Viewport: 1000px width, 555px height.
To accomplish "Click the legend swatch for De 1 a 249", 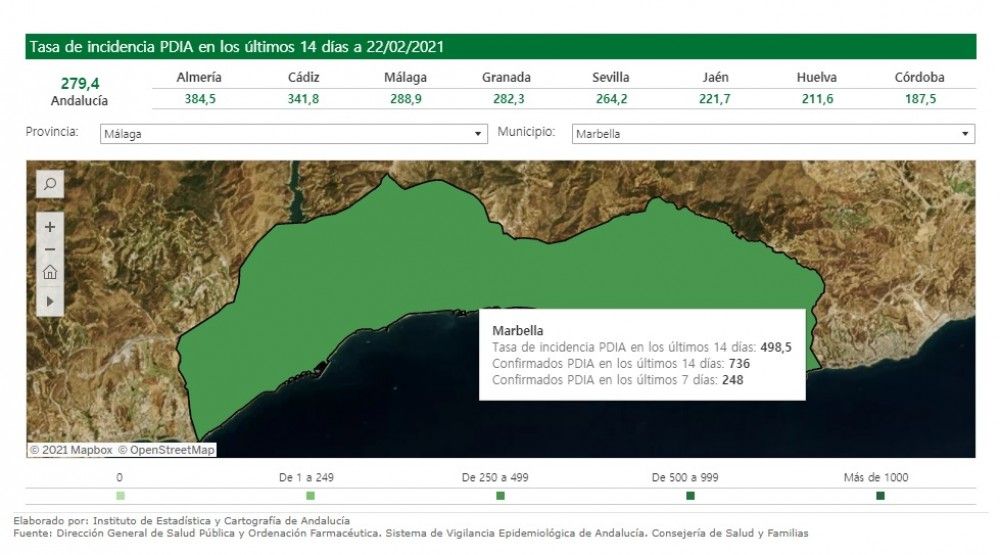I will 311,496.
